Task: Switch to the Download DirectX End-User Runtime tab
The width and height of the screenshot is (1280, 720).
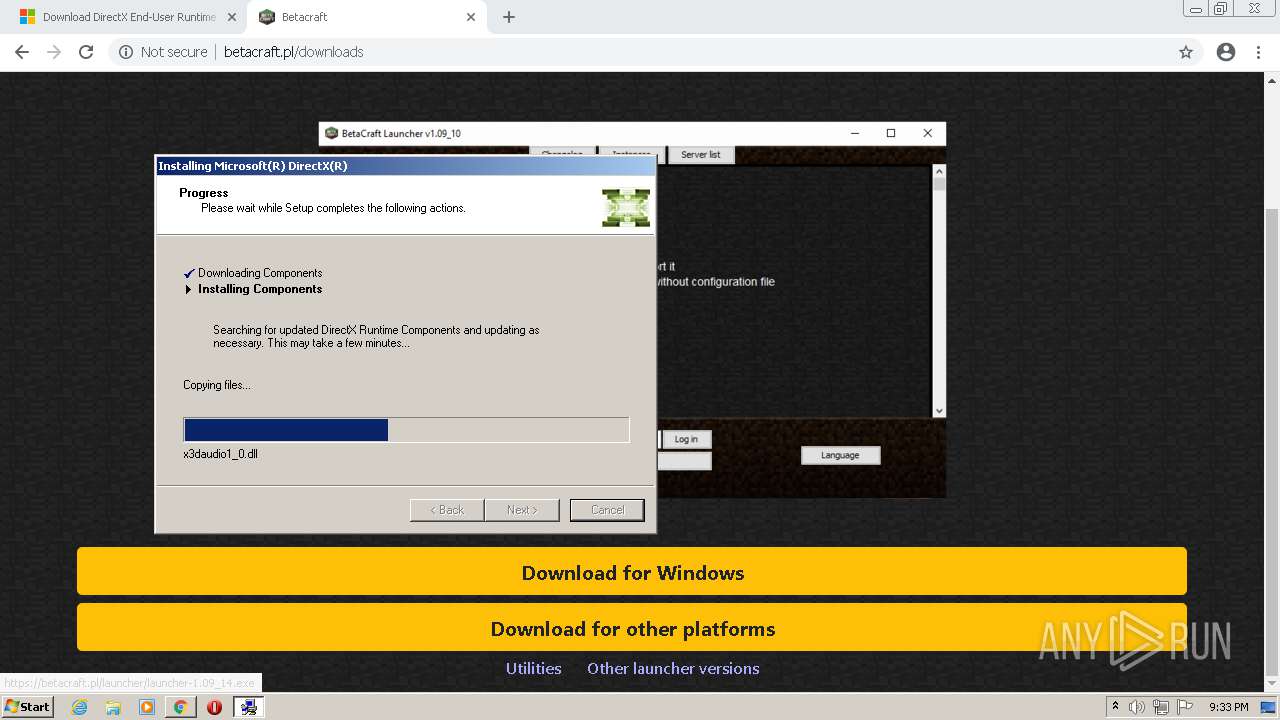Action: (125, 17)
